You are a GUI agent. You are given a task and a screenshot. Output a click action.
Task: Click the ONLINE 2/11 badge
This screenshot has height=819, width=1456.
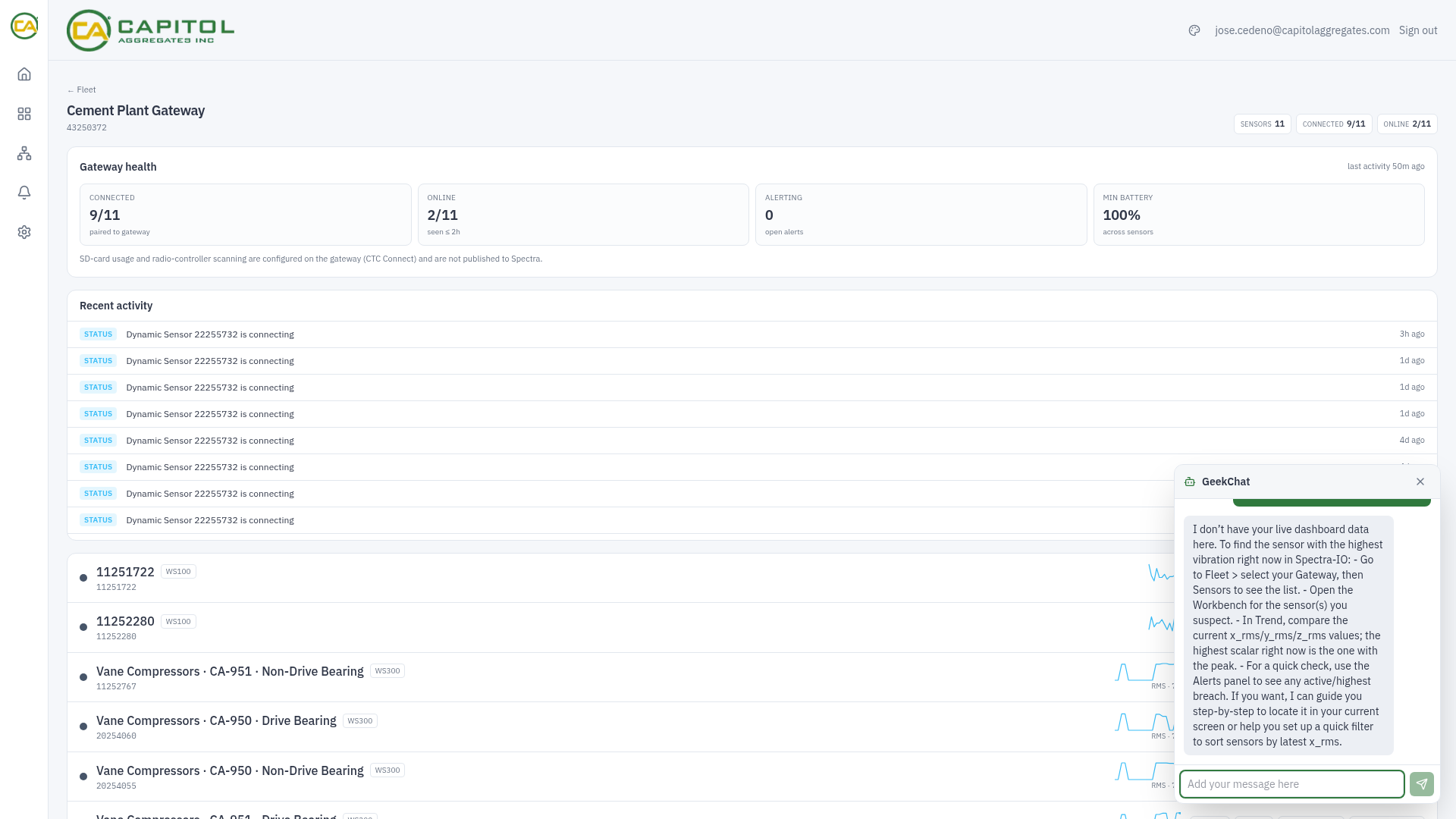tap(1407, 124)
